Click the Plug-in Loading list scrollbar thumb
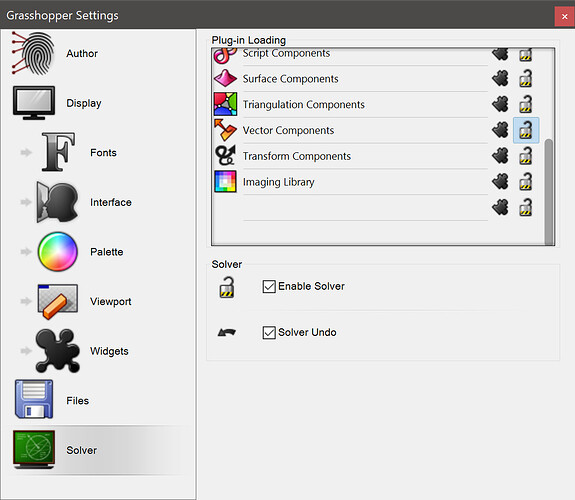The image size is (575, 500). tap(549, 192)
